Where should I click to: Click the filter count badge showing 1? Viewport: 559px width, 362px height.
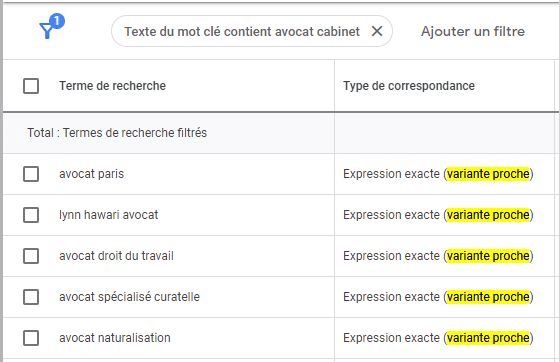[57, 21]
